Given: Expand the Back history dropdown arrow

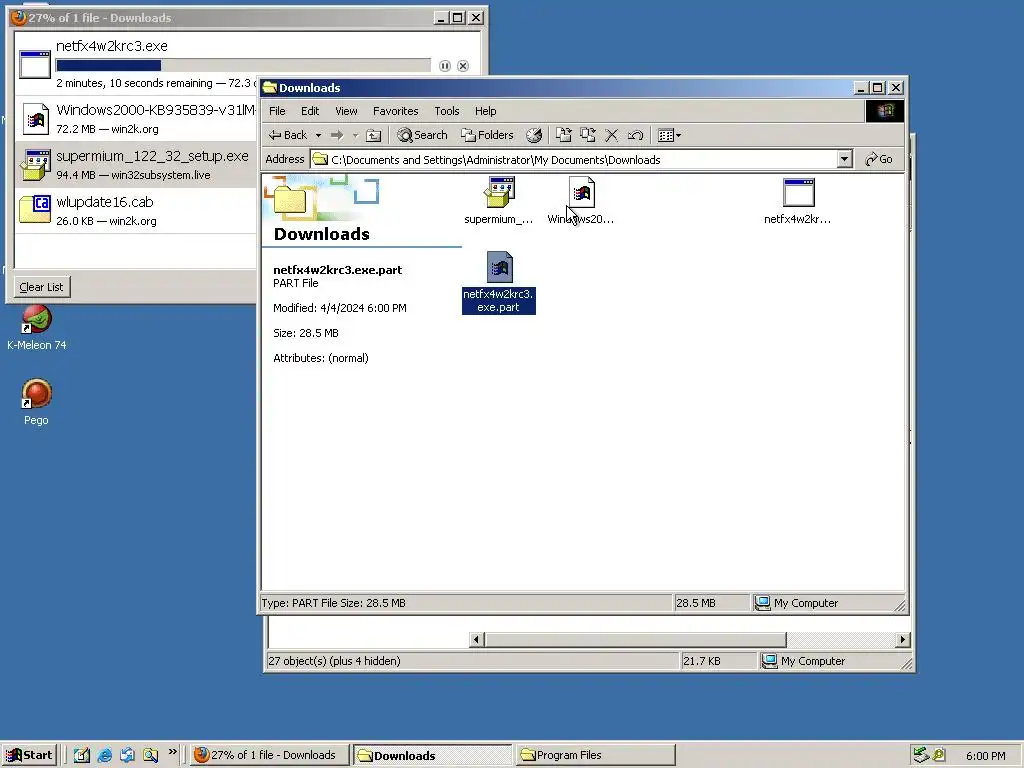Looking at the screenshot, I should tap(318, 135).
